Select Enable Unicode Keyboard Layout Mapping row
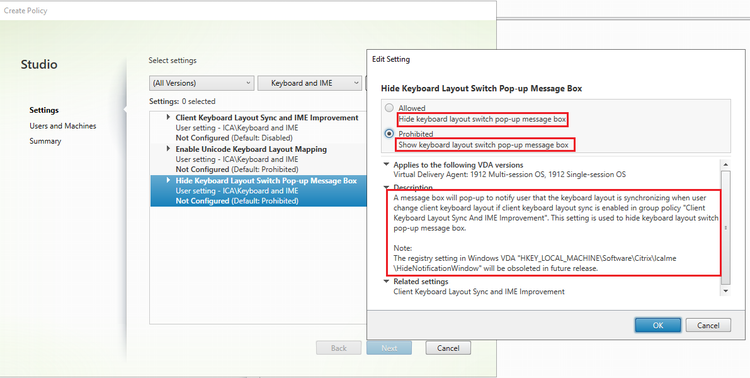 coord(258,159)
